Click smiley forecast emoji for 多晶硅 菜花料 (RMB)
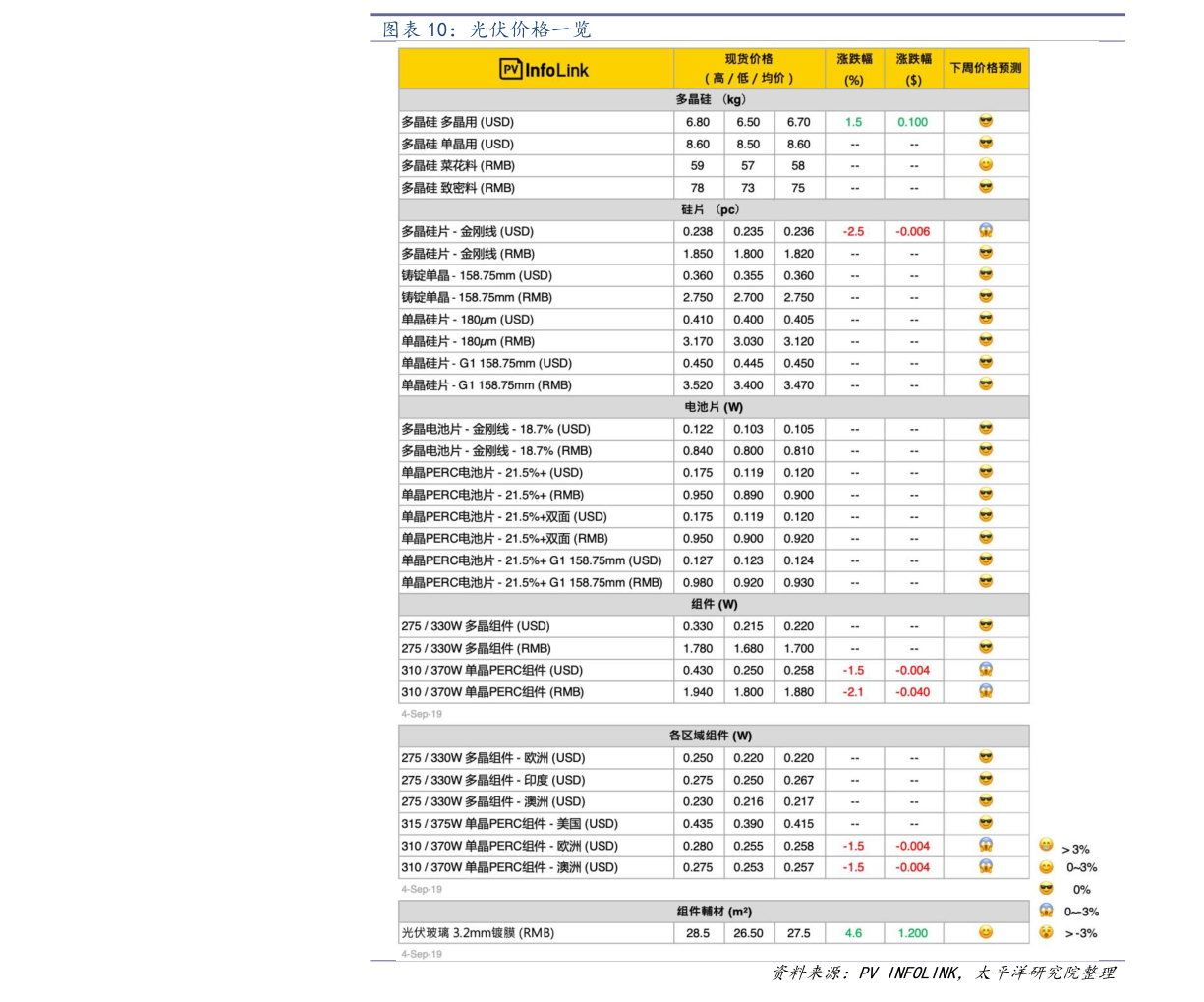1204x1002 pixels. [986, 165]
